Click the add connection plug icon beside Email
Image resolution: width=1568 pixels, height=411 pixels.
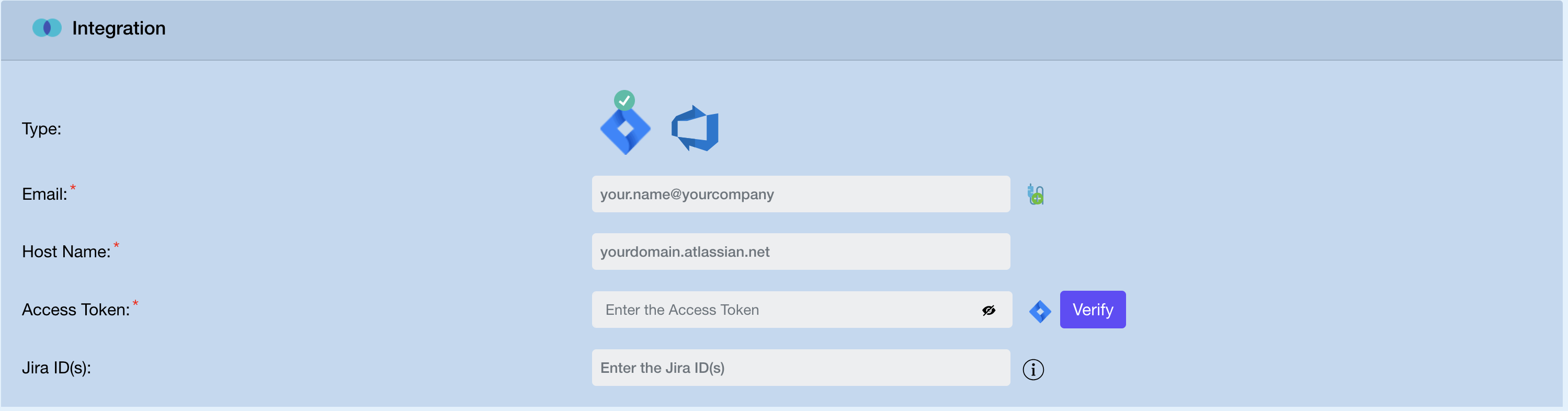1037,193
